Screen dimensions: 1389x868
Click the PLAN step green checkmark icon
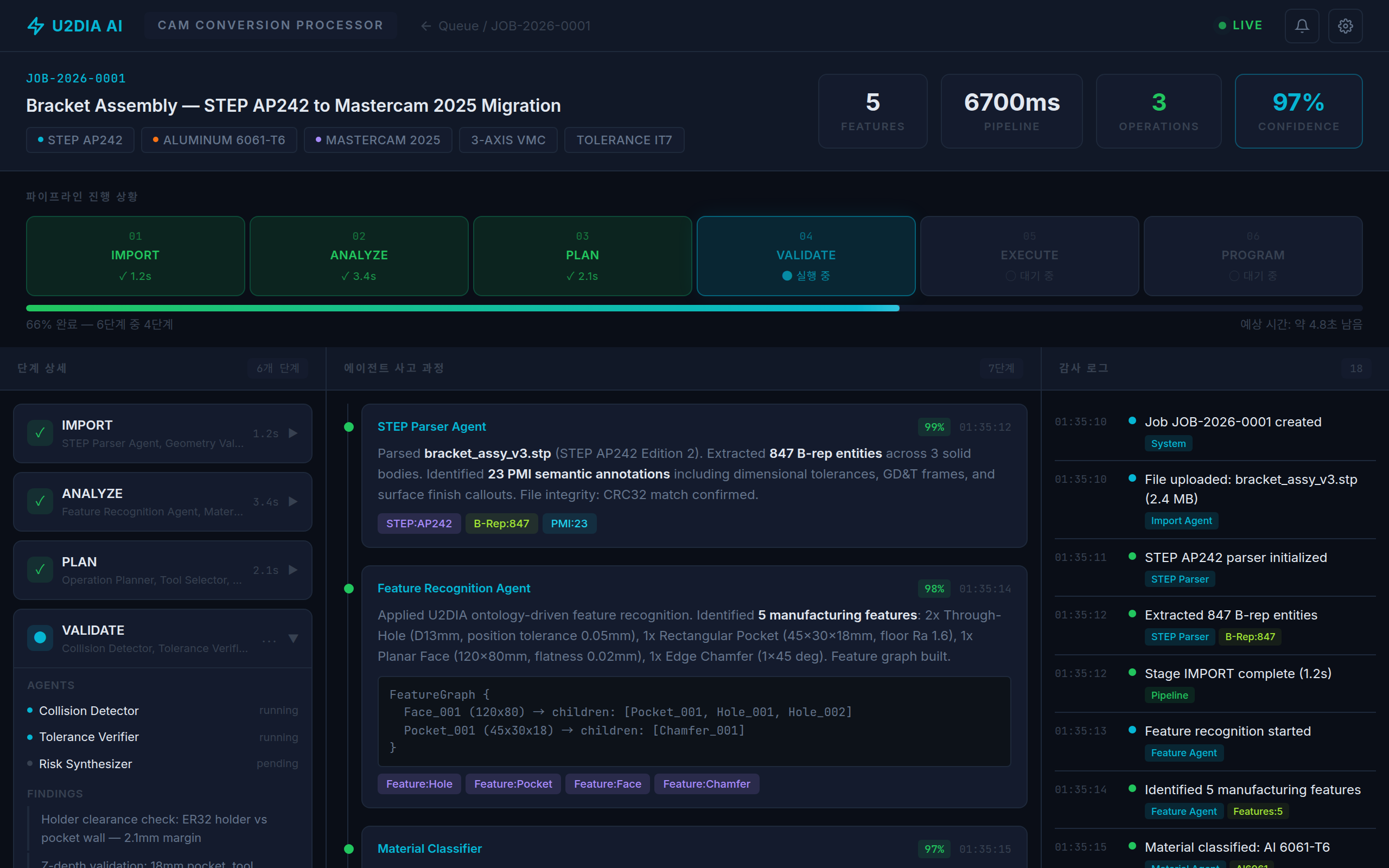point(40,570)
